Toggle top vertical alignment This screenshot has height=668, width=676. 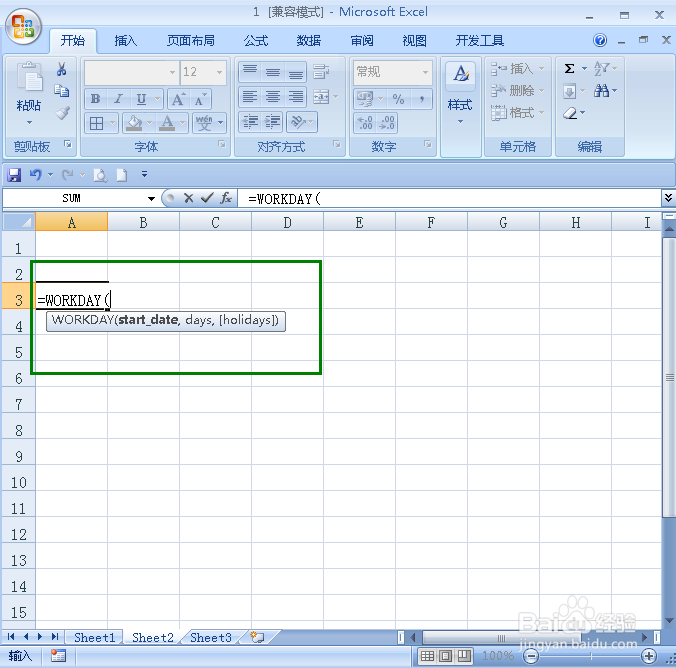point(250,71)
